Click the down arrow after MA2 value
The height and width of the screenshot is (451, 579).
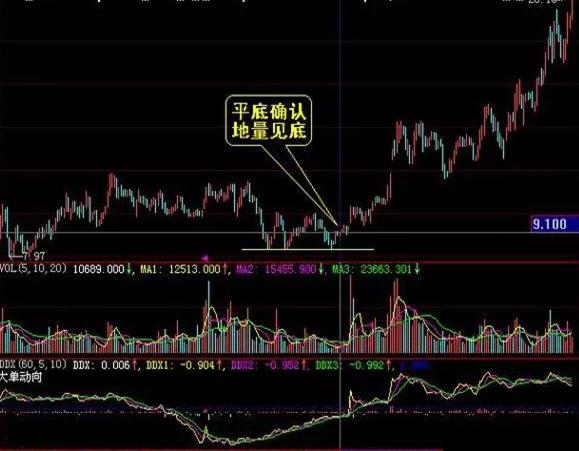click(x=321, y=269)
